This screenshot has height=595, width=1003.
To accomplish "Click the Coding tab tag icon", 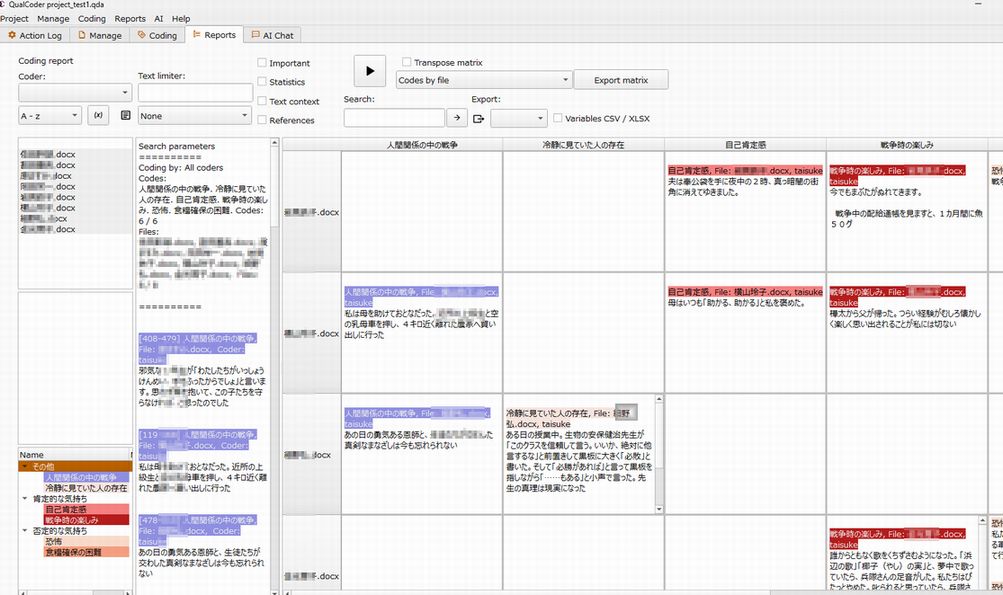I will point(142,35).
